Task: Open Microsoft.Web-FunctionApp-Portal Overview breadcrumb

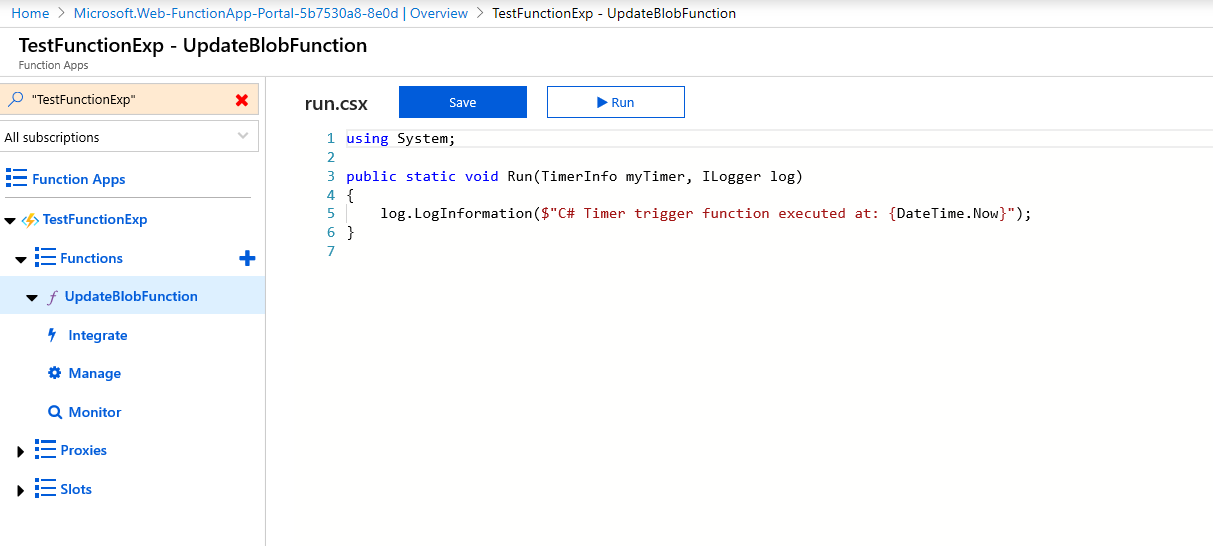Action: pyautogui.click(x=272, y=13)
